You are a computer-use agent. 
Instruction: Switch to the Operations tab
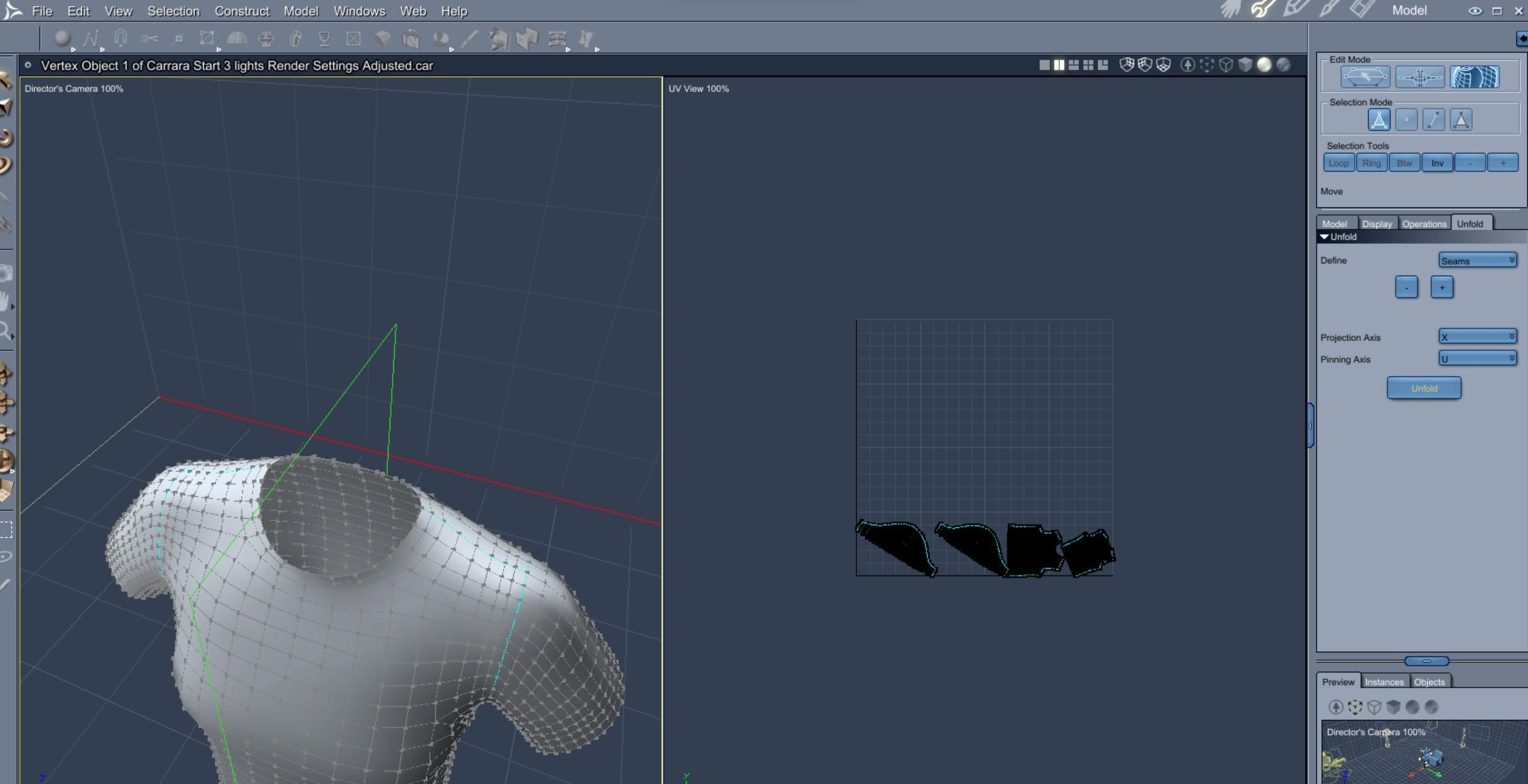coord(1424,224)
